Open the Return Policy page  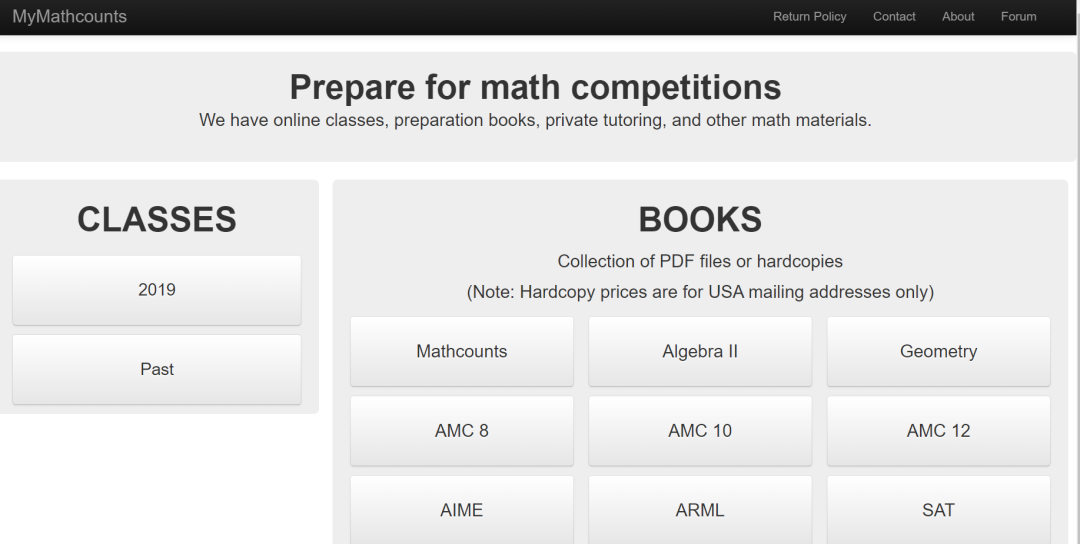(x=809, y=17)
